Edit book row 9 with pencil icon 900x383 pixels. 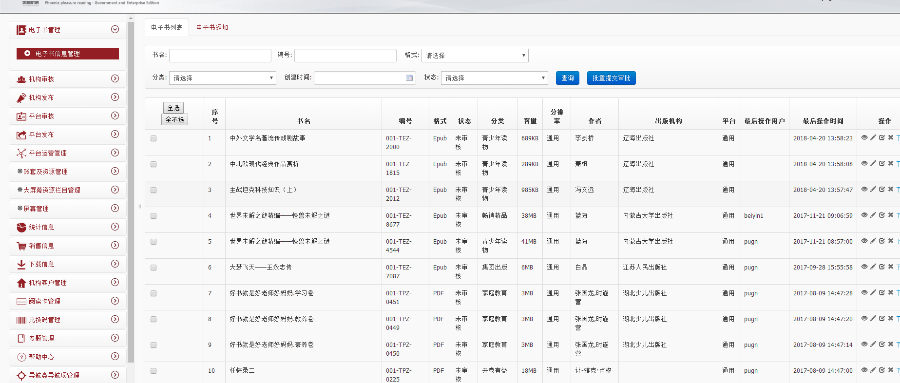[x=873, y=345]
